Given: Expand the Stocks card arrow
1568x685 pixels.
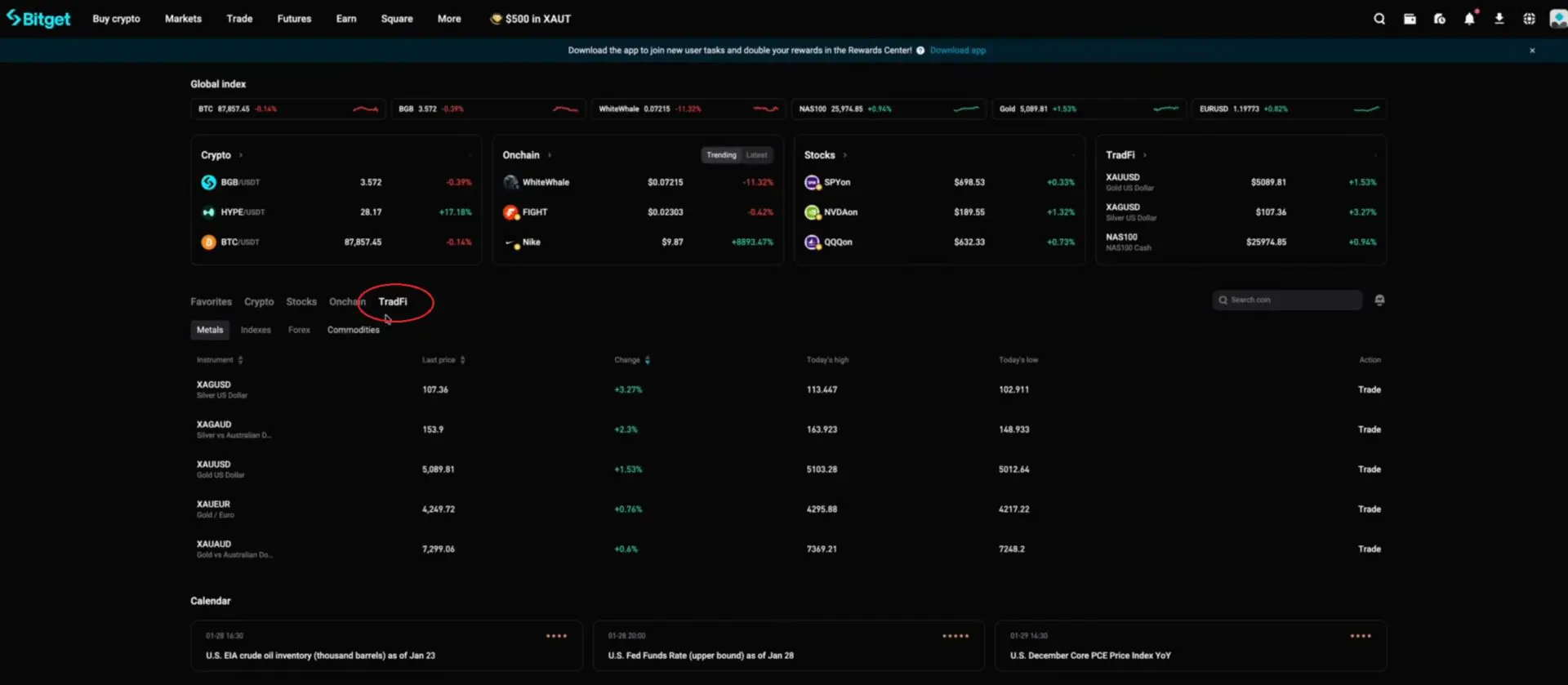Looking at the screenshot, I should click(x=845, y=155).
